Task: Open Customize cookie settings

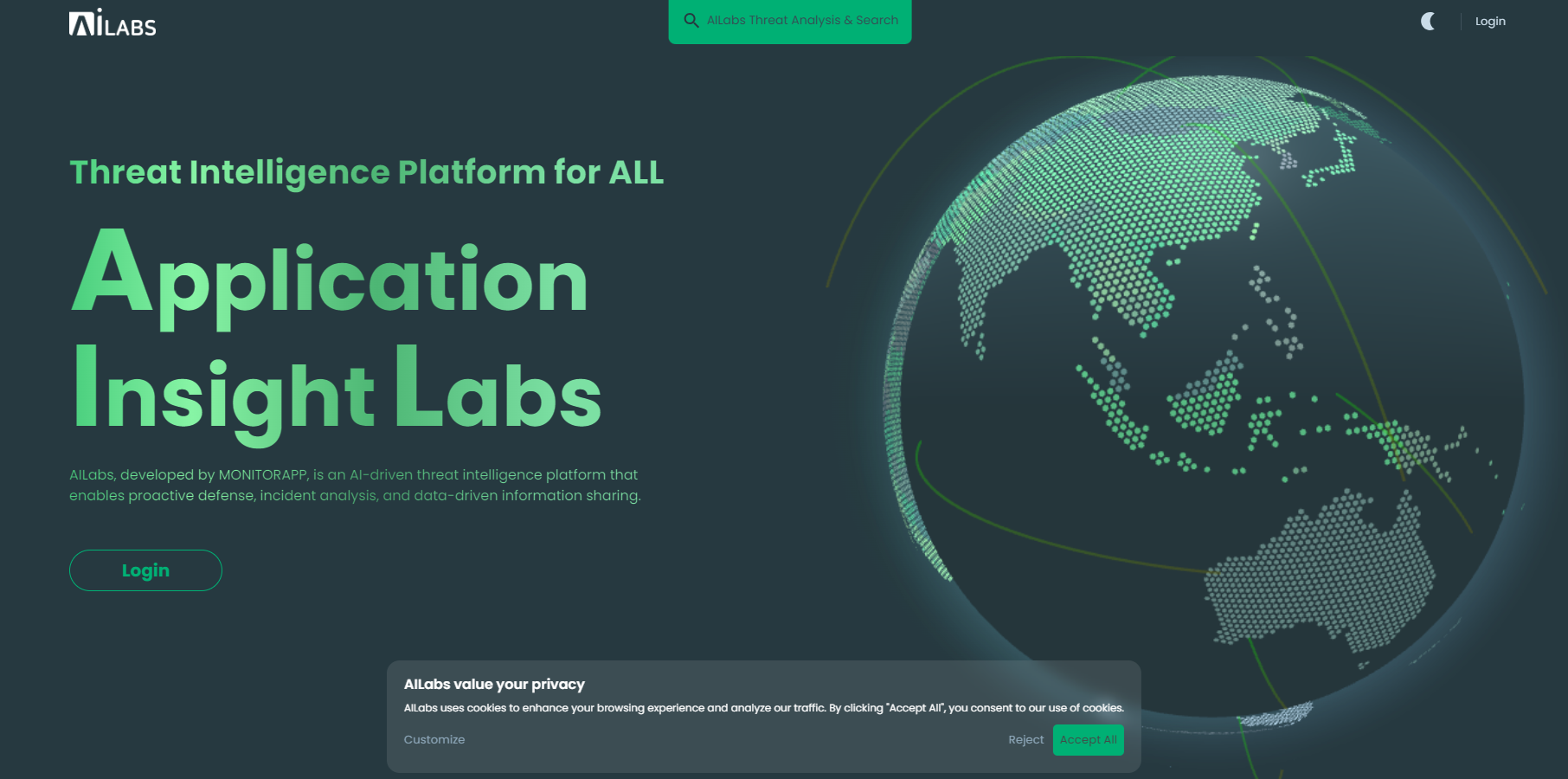Action: tap(434, 740)
